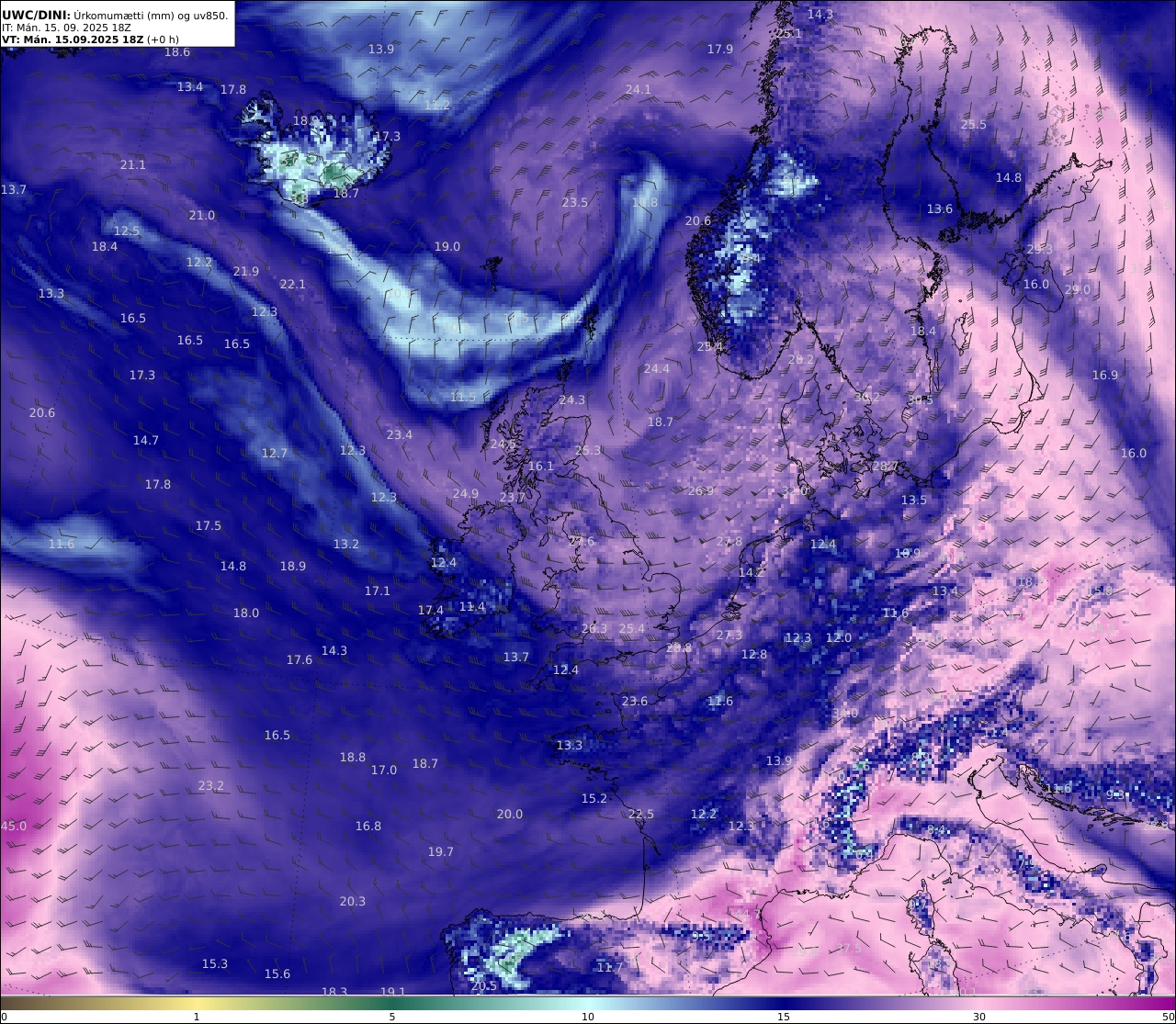Screen dimensions: 1176x1024
Task: Click the 17.6 value label
Action: (x=299, y=660)
